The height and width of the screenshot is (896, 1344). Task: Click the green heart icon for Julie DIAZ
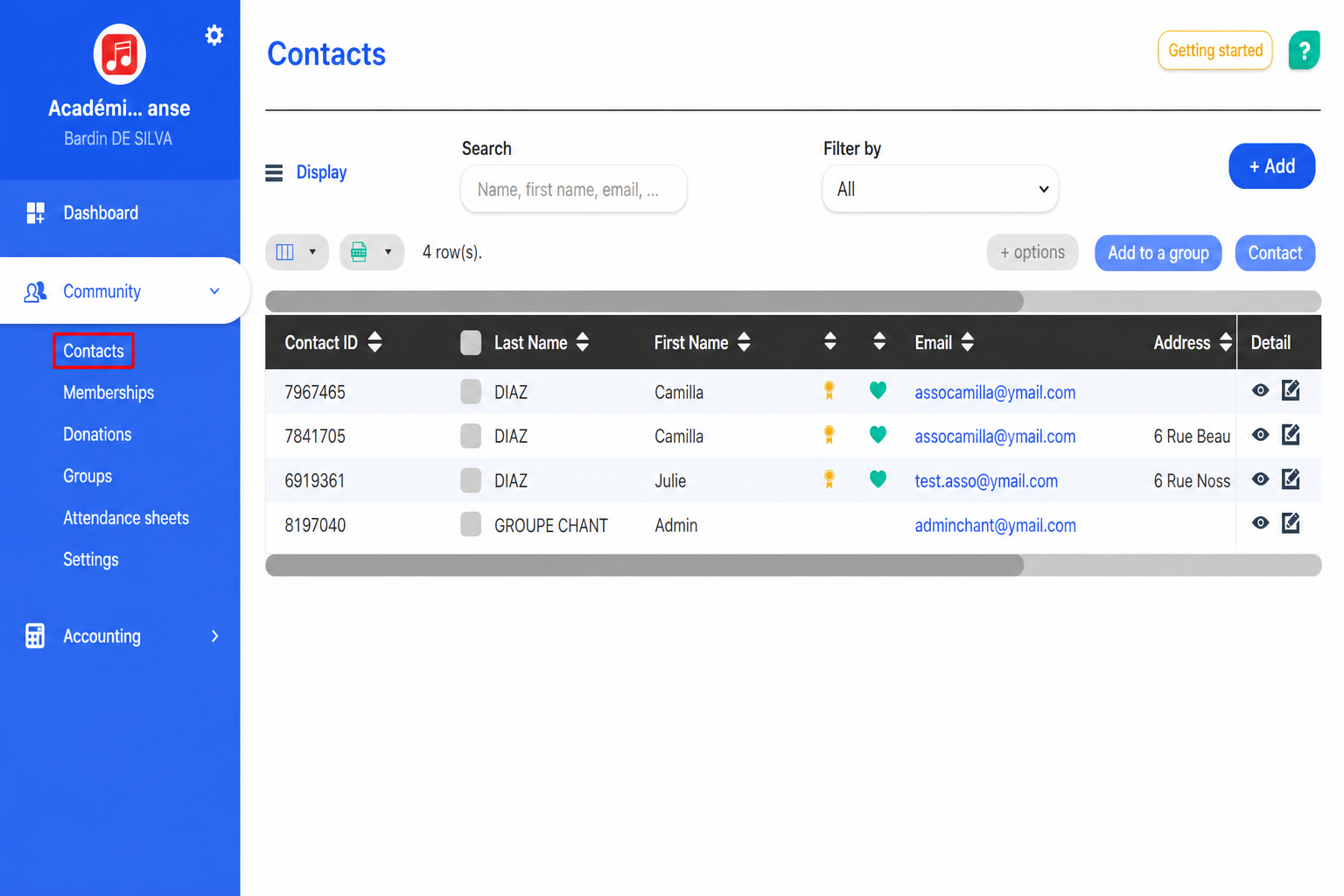tap(878, 479)
